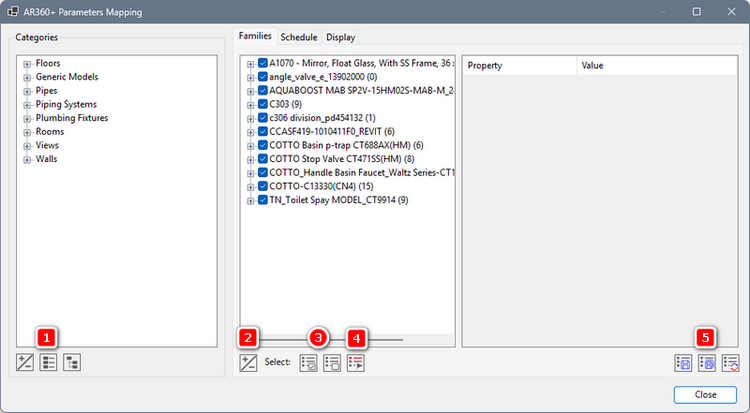750x413 pixels.
Task: Expand the Floors category node
Action: (27, 63)
